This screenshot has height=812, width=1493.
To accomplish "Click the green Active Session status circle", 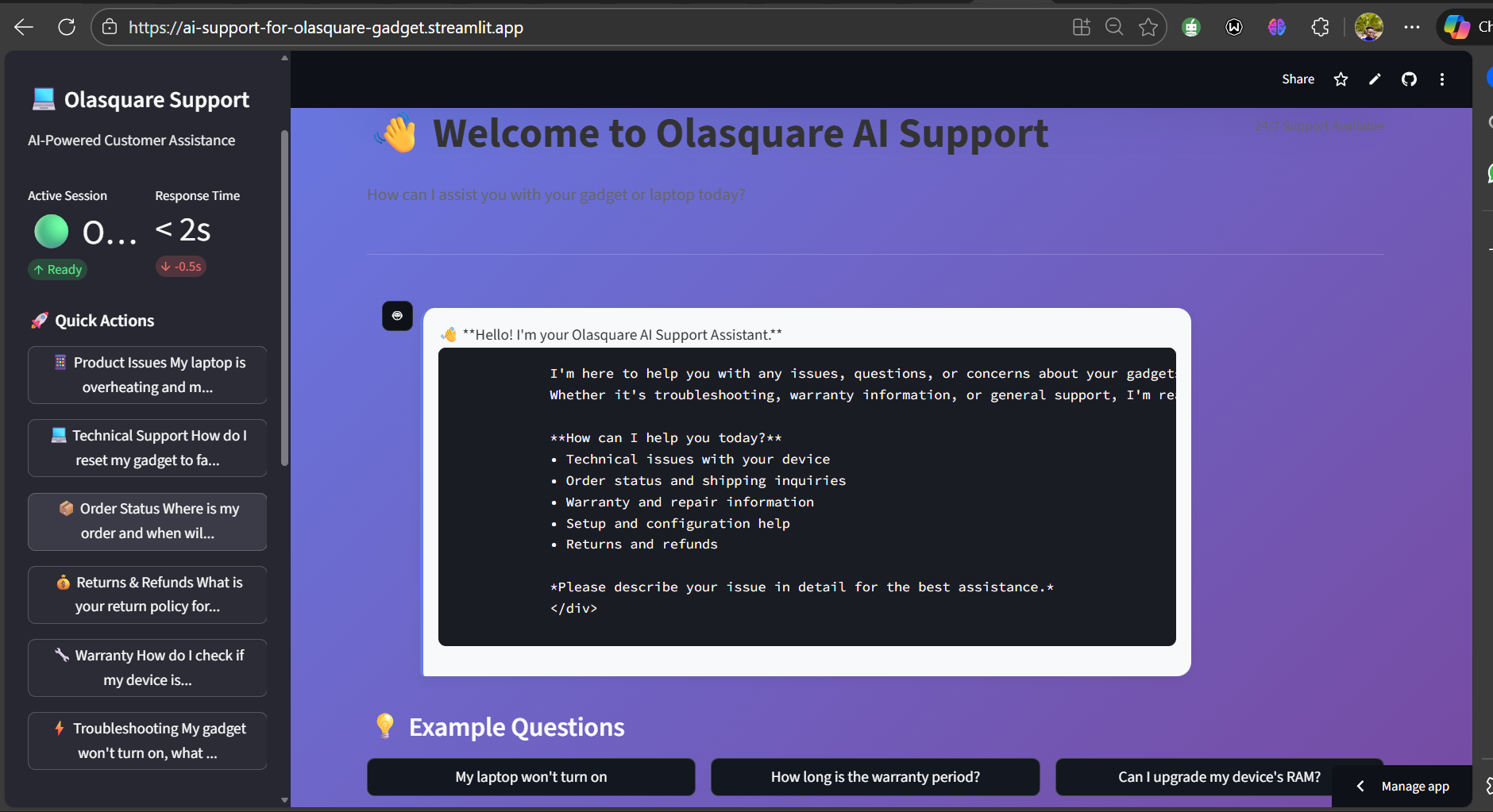I will 50,231.
